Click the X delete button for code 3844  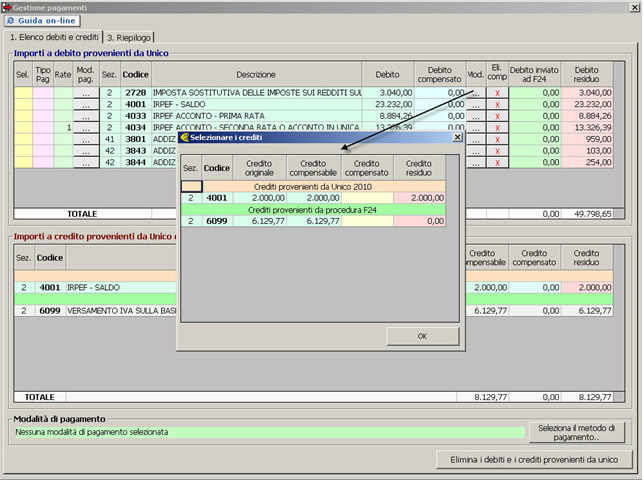[x=497, y=162]
